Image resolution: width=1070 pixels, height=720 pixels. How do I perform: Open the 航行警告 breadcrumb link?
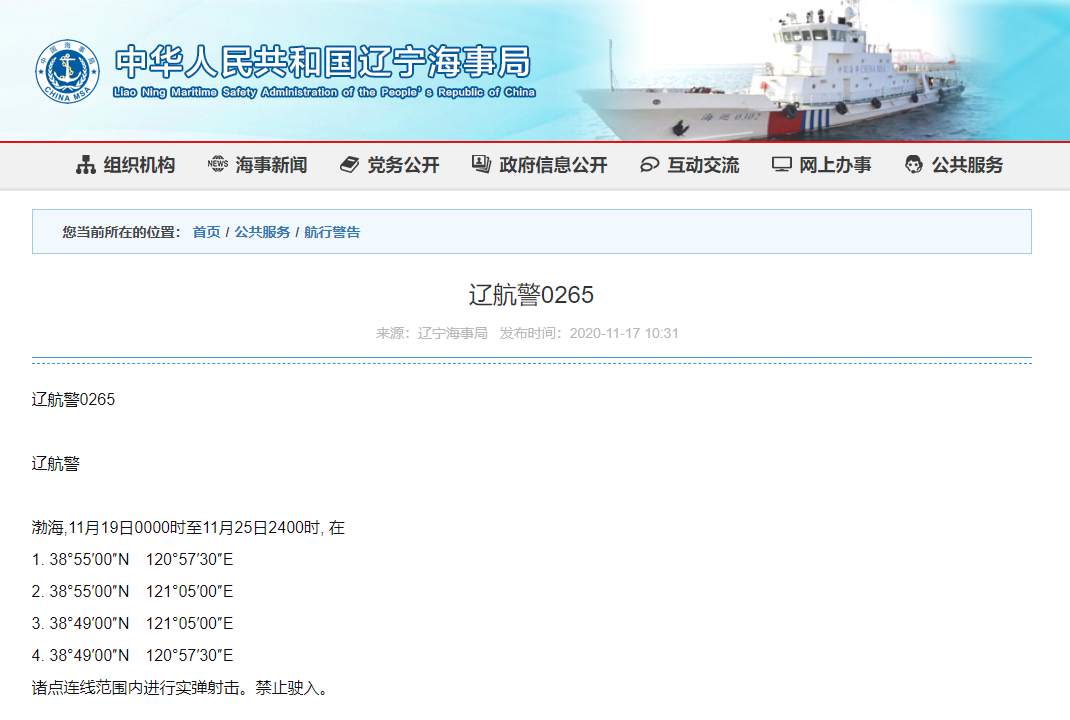332,232
